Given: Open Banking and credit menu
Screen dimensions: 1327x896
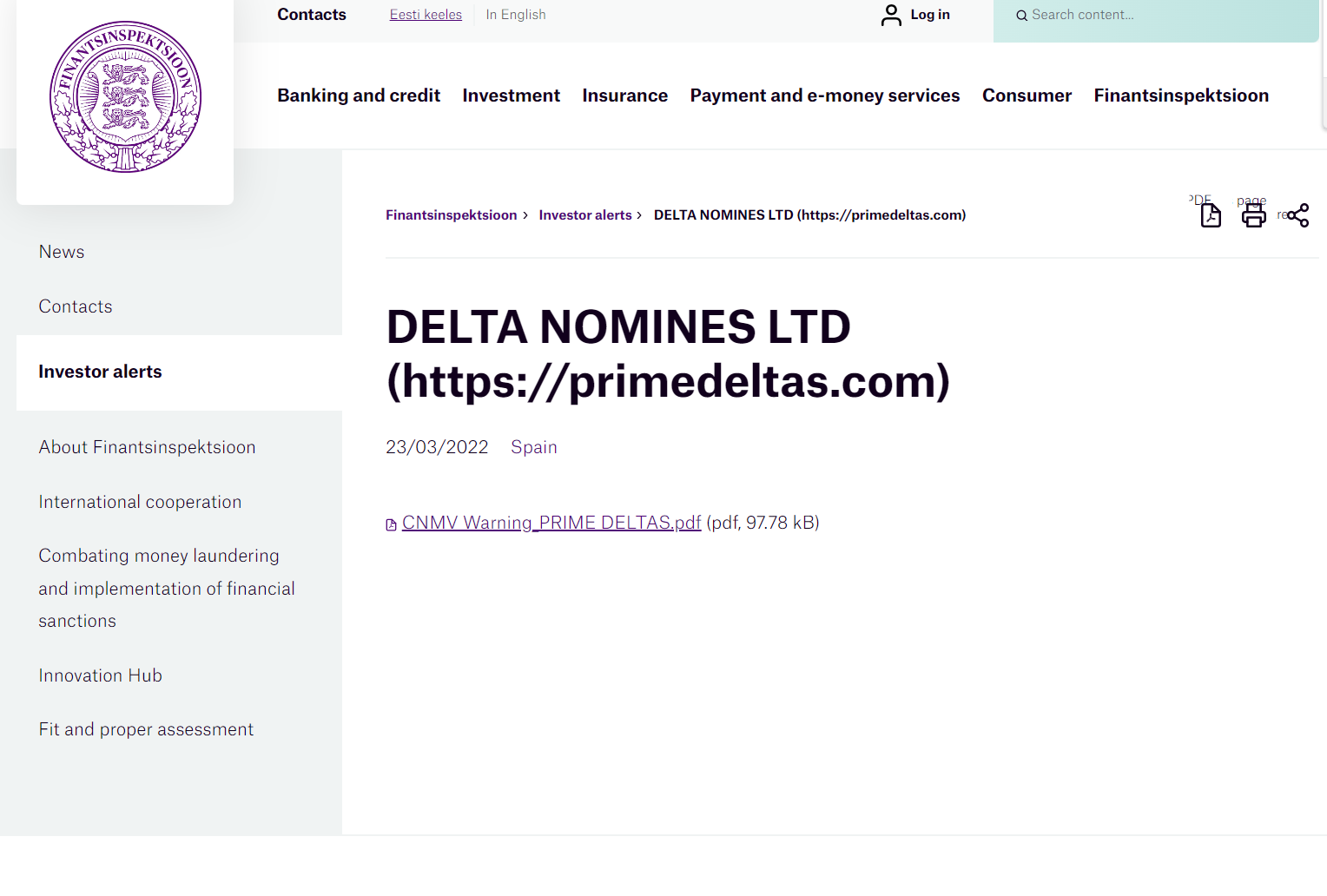Looking at the screenshot, I should point(359,96).
